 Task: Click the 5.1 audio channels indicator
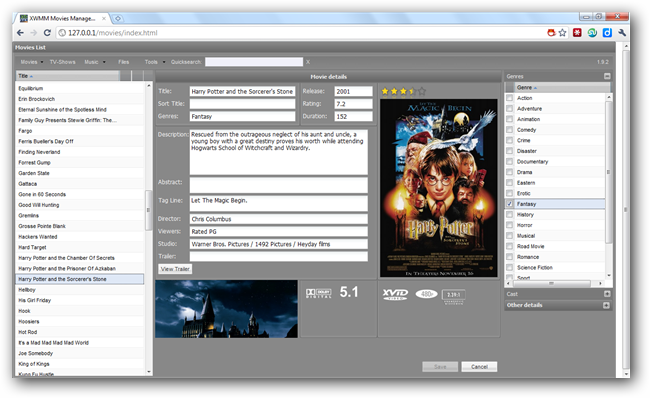[x=349, y=292]
